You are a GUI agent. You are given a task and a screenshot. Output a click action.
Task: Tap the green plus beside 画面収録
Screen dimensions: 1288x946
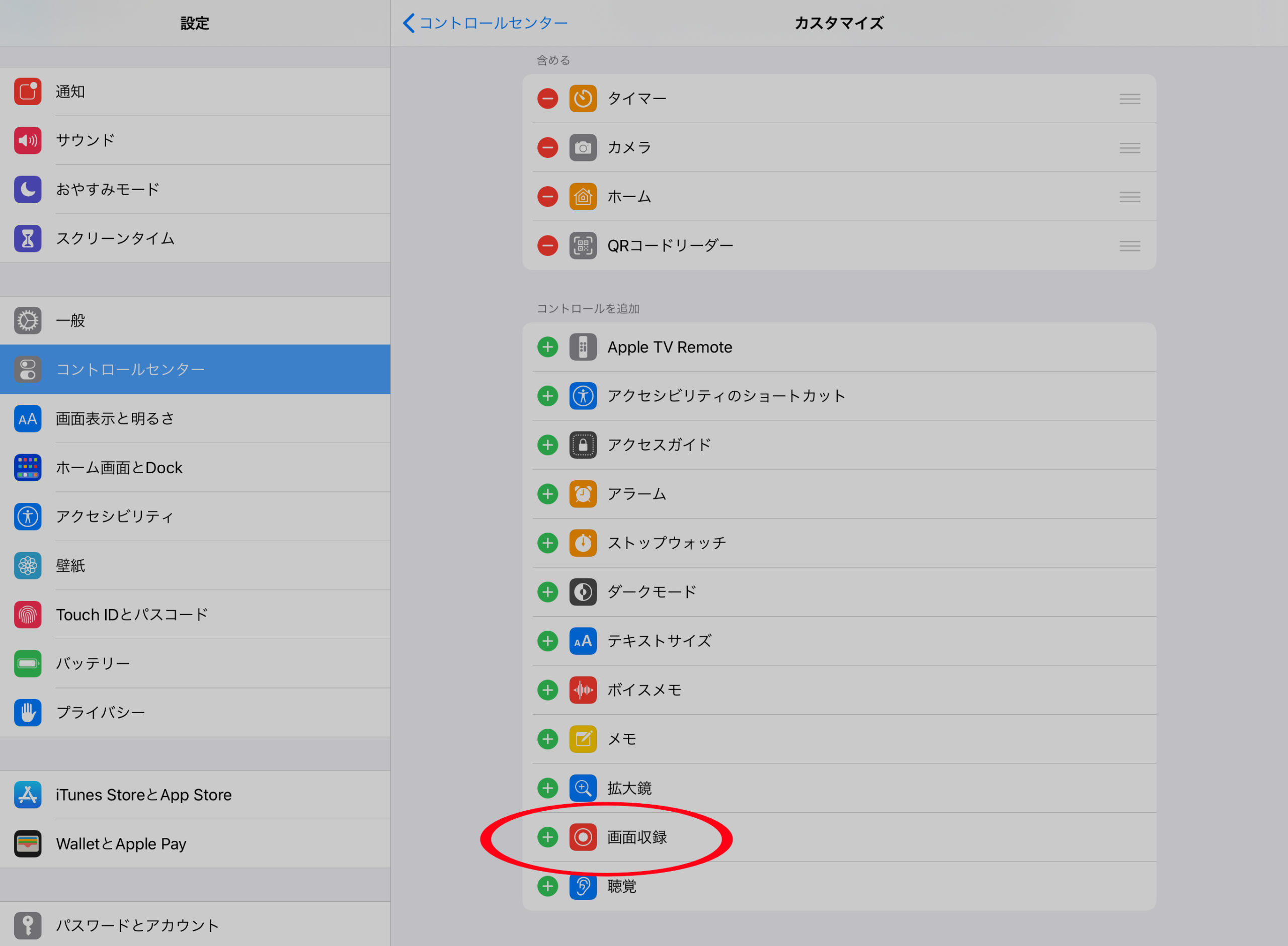click(x=547, y=837)
